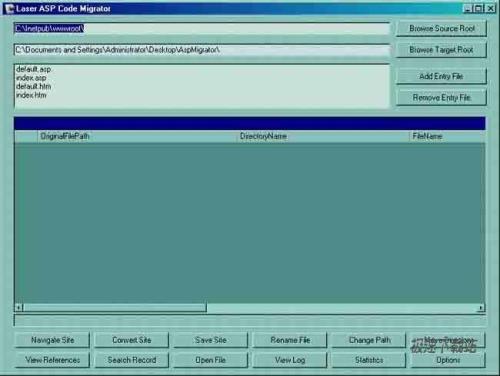
Task: Click the OriginalFilePath column header
Action: pyautogui.click(x=137, y=136)
